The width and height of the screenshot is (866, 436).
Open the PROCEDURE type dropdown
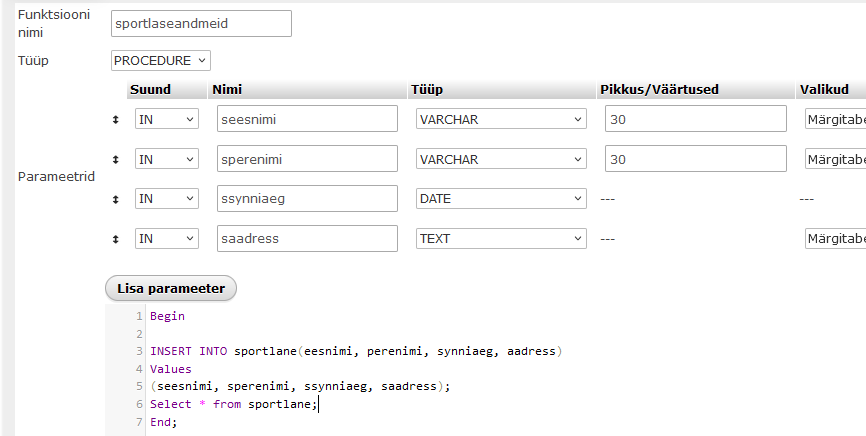(x=161, y=61)
